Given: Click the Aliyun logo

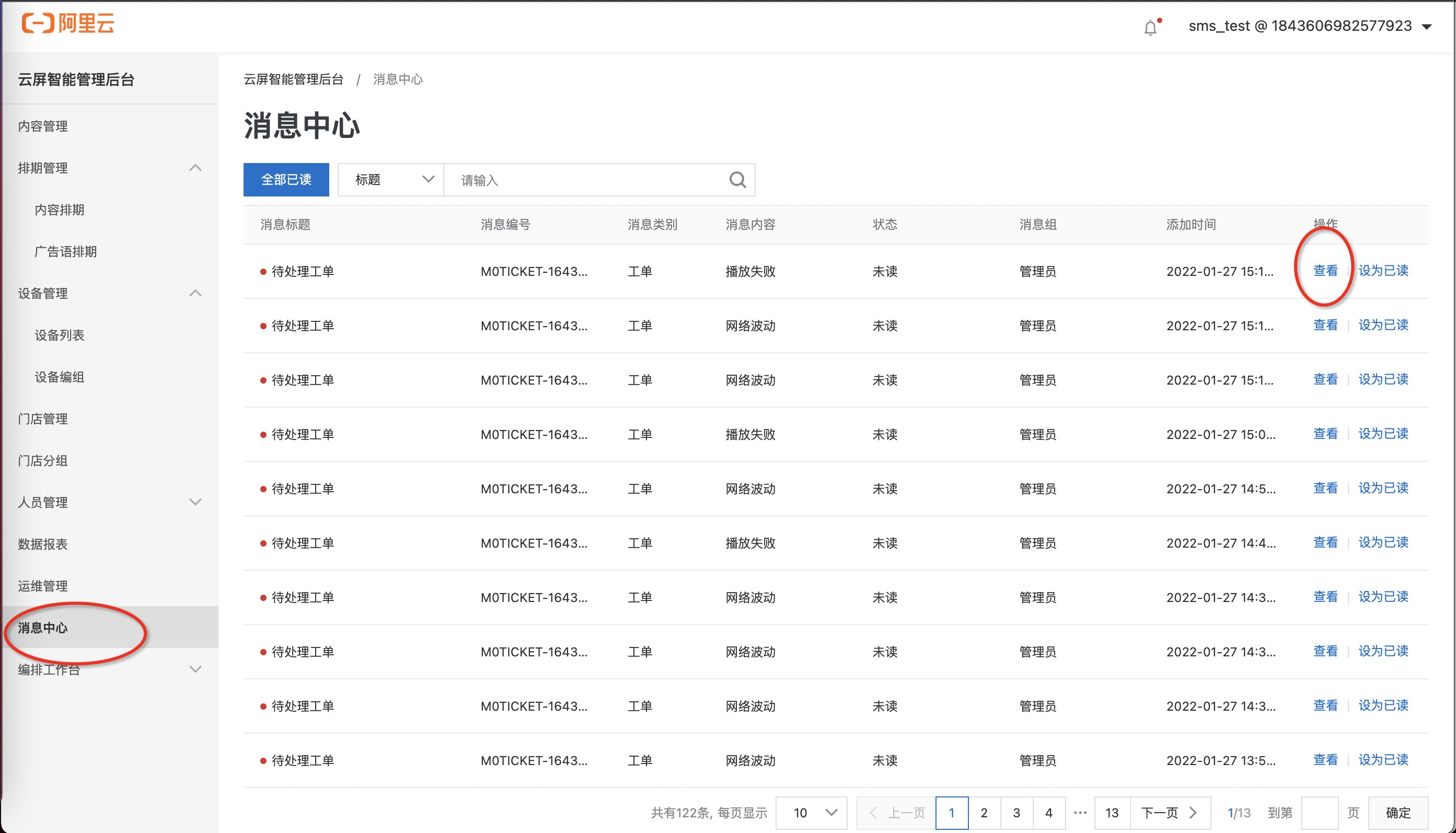Looking at the screenshot, I should (67, 24).
